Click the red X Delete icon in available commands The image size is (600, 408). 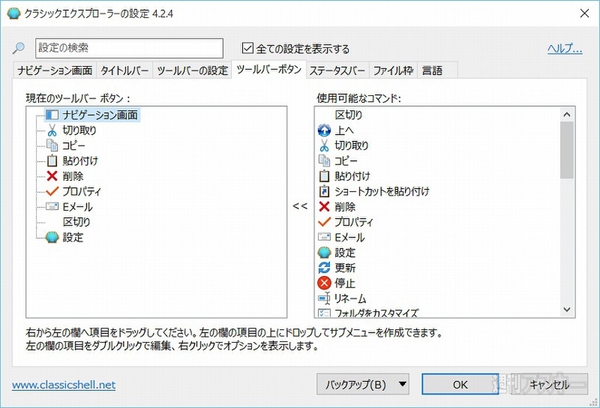(324, 207)
